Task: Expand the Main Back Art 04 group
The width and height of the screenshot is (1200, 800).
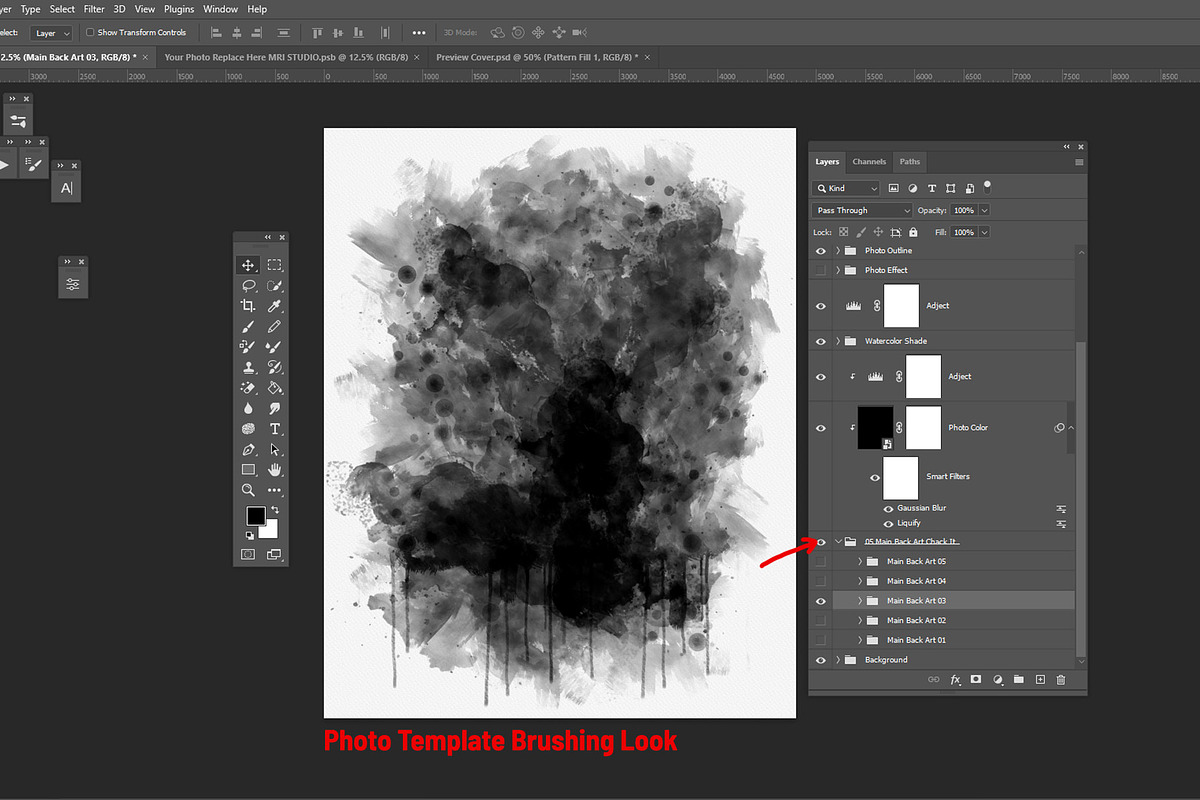Action: pyautogui.click(x=860, y=581)
